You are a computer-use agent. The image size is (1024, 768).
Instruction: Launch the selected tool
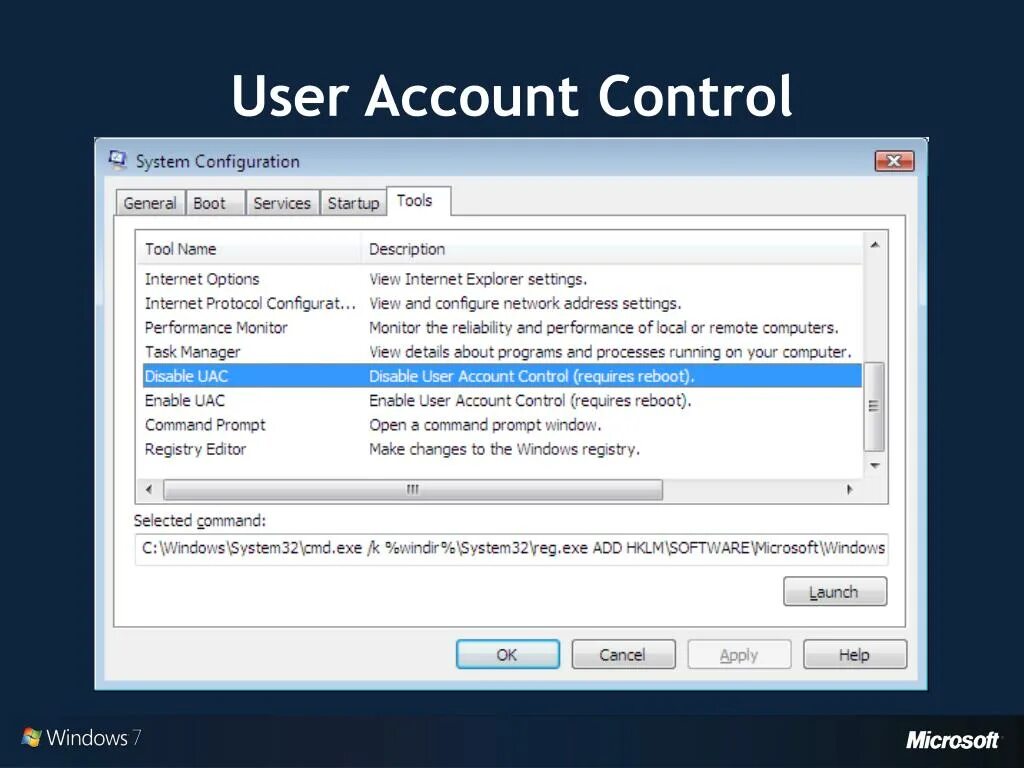pos(835,592)
